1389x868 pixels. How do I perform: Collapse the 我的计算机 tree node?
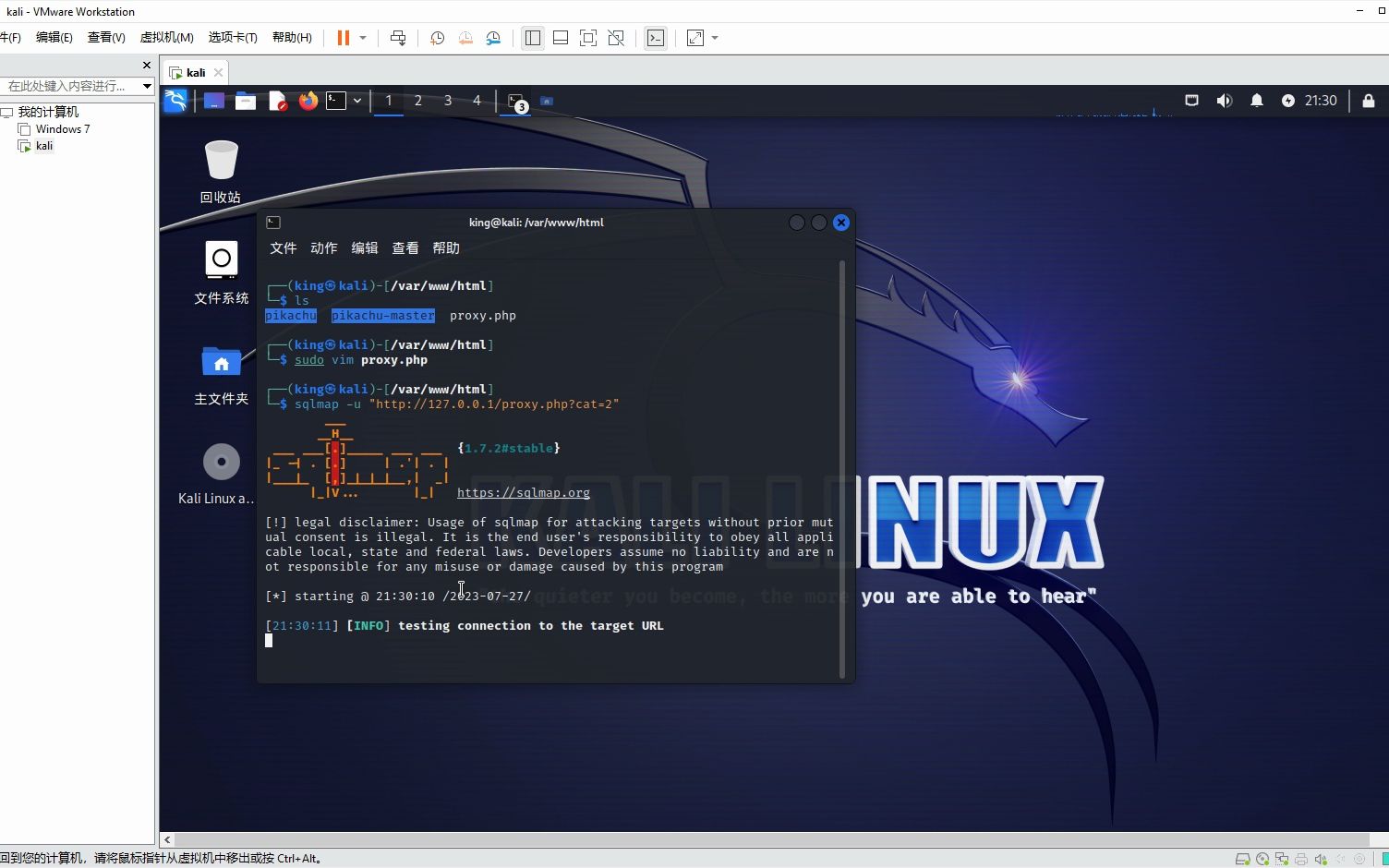coord(6,112)
